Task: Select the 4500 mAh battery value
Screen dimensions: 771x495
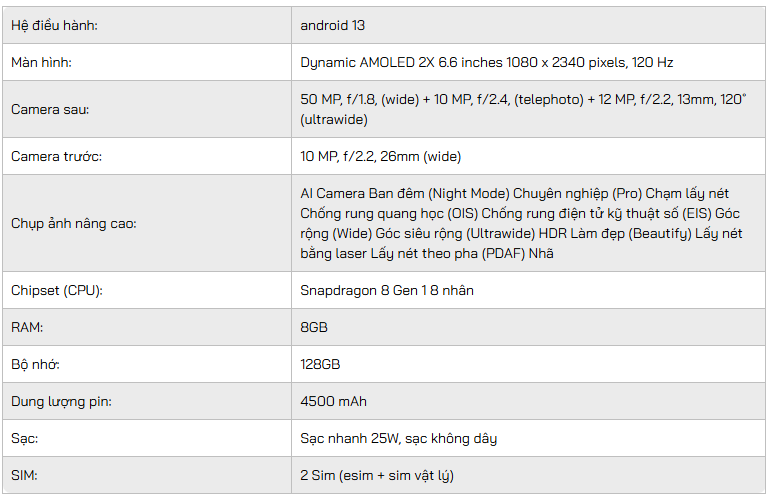Action: [333, 402]
